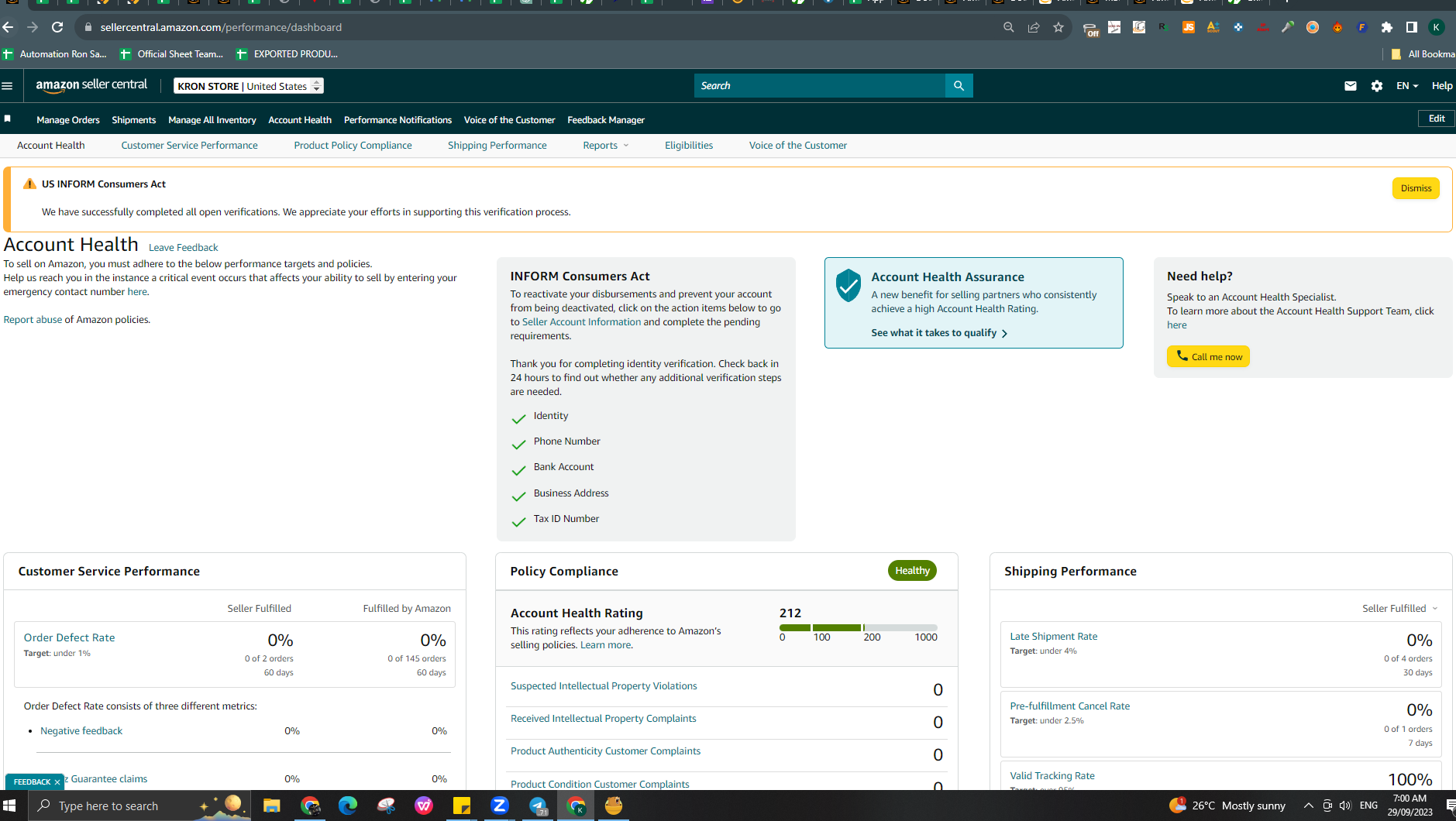Open the All Bookmarks folder
This screenshot has height=821, width=1456.
(1423, 54)
